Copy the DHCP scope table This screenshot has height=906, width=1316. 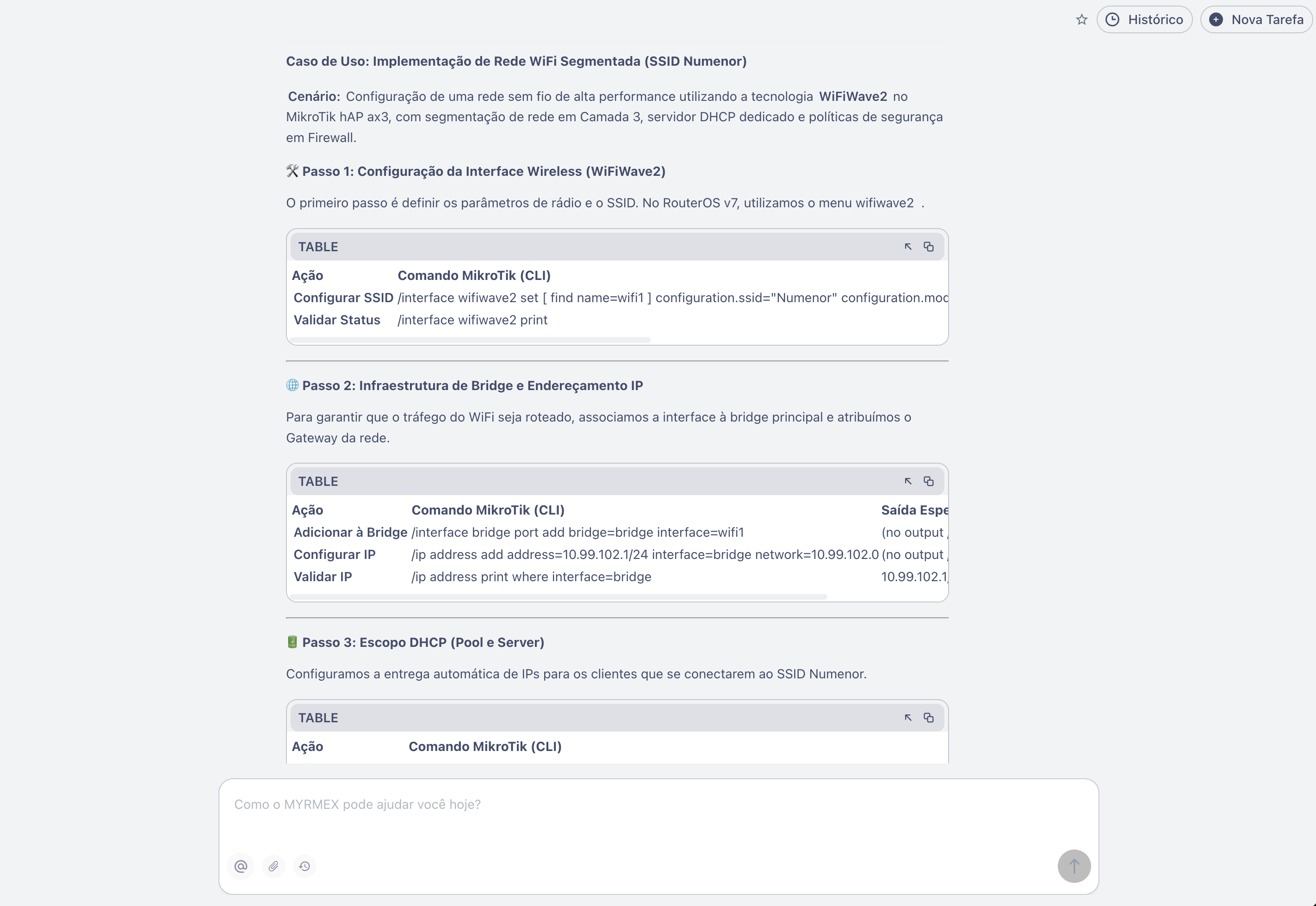pos(929,718)
